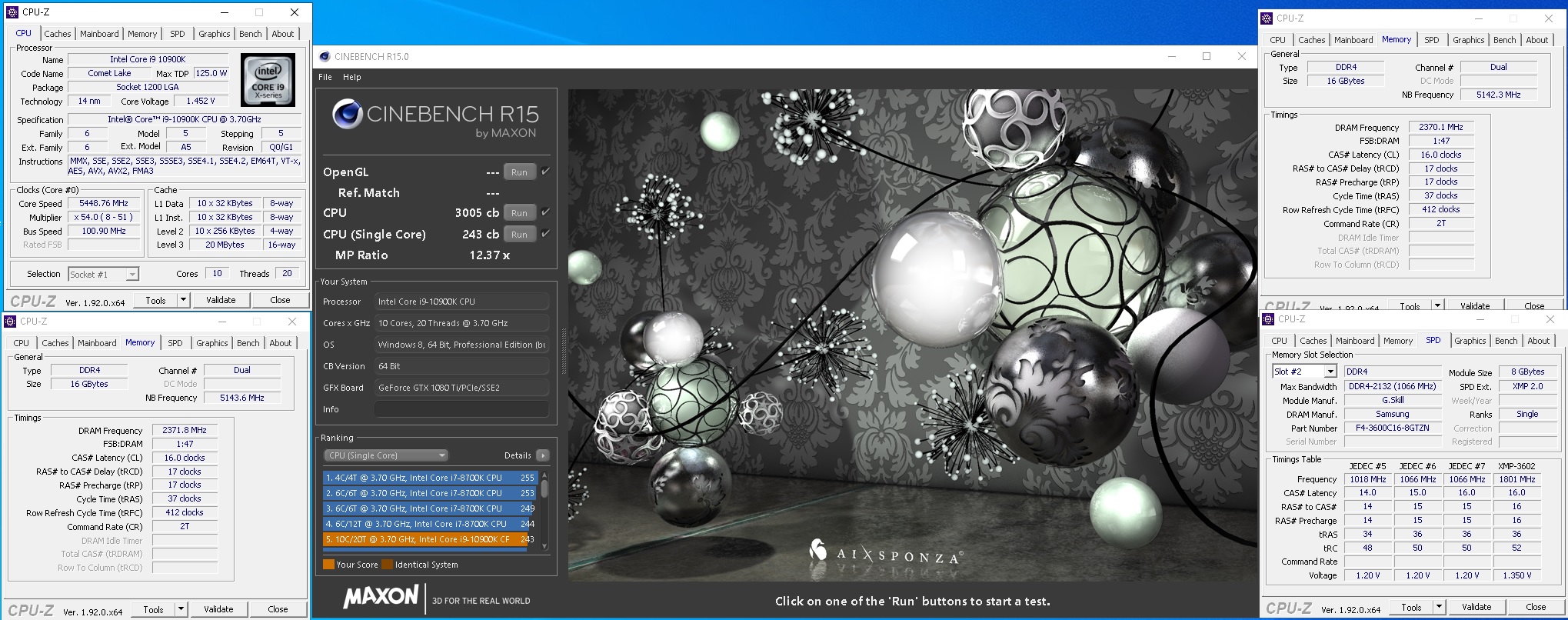Image resolution: width=1568 pixels, height=620 pixels.
Task: Expand Tools dropdown arrow in bottom-left CPU-Z
Action: click(x=181, y=609)
